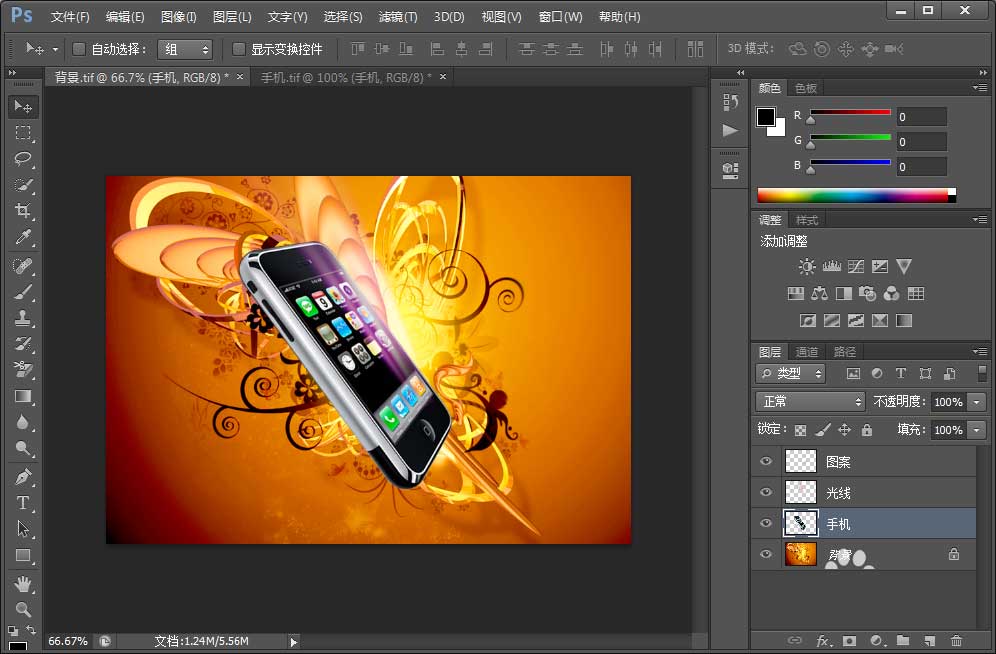Select the Quick Selection tool

[x=24, y=185]
